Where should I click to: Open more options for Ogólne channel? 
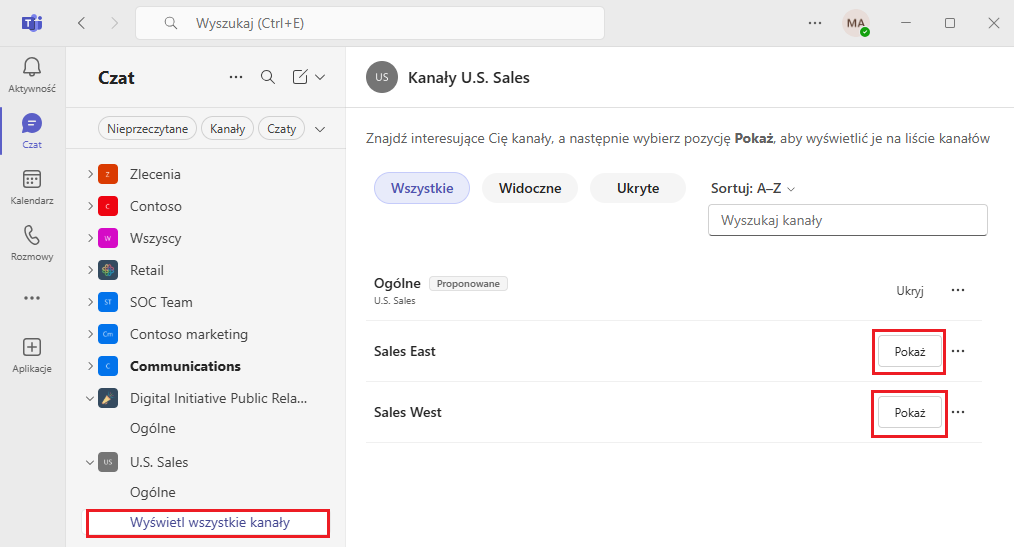coord(958,290)
